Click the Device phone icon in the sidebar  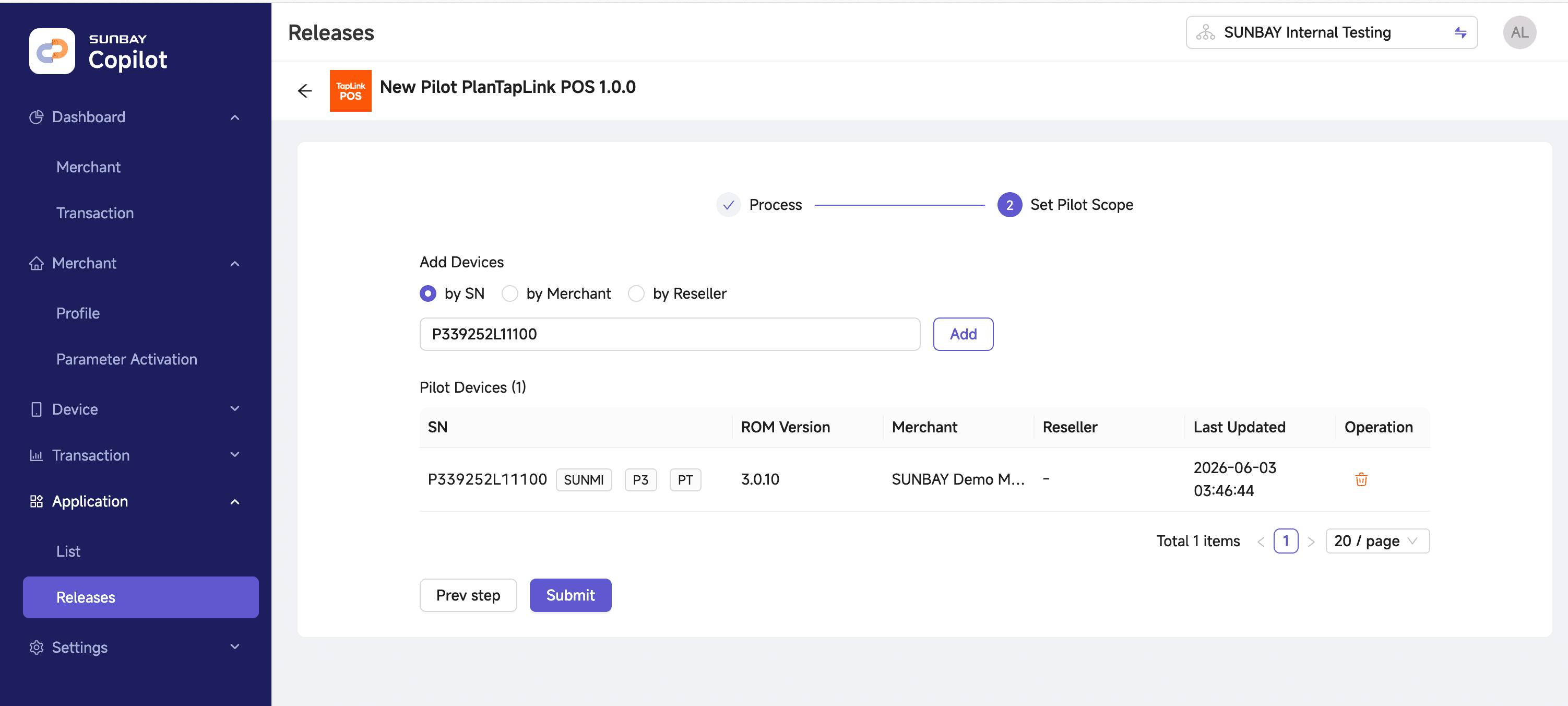click(37, 409)
